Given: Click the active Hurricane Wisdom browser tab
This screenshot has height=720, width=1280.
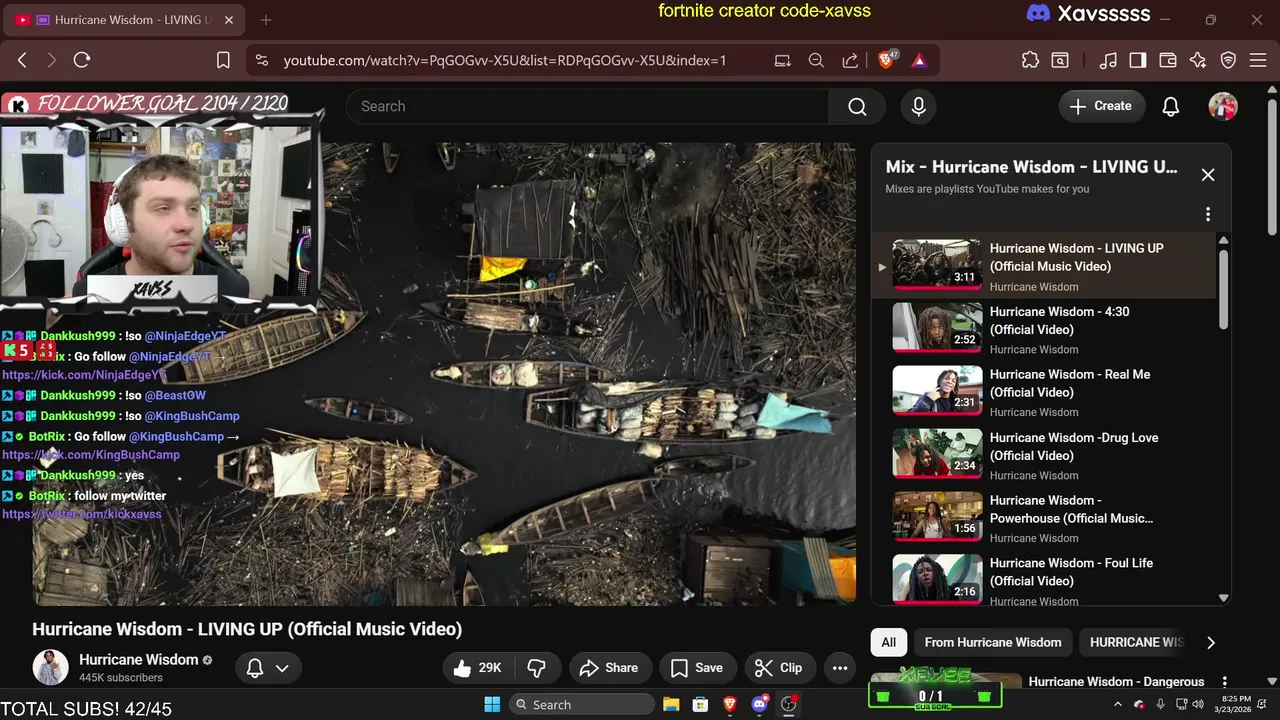Looking at the screenshot, I should (x=124, y=20).
